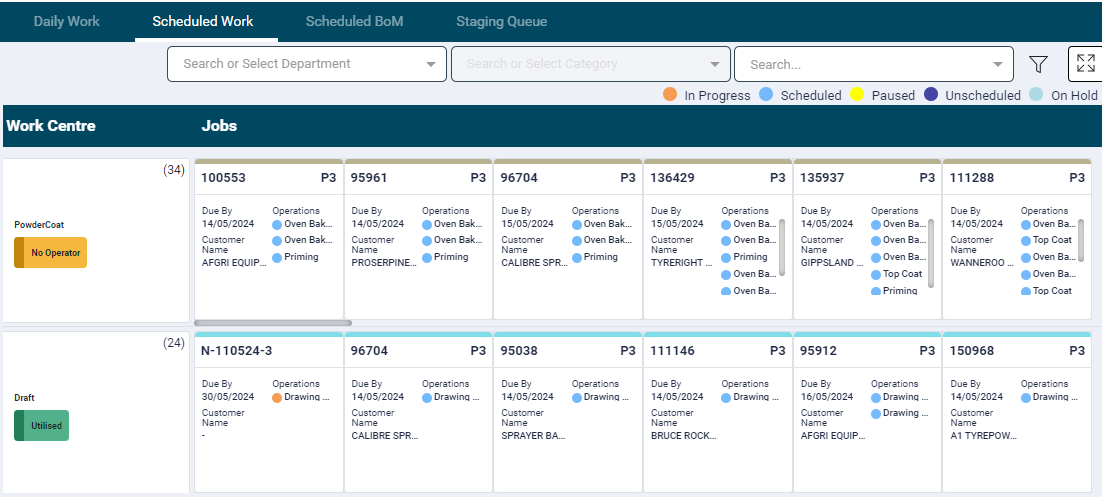This screenshot has width=1102, height=497.
Task: Switch to the Daily Work tab
Action: click(67, 21)
